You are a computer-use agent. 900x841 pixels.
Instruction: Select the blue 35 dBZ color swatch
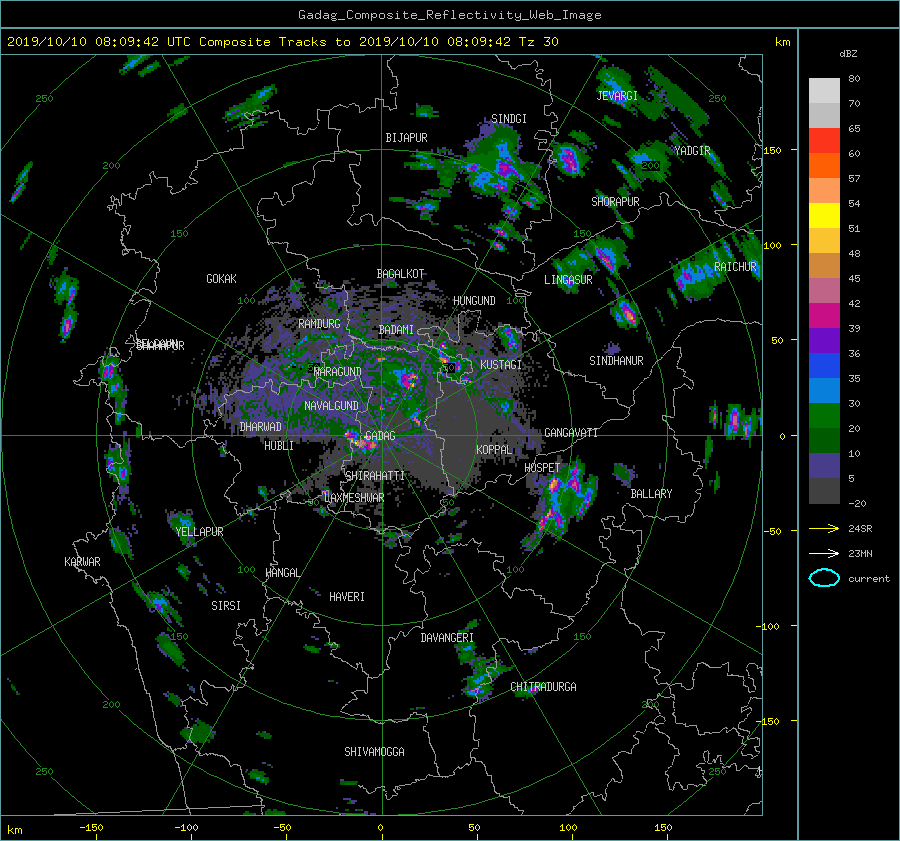point(824,365)
